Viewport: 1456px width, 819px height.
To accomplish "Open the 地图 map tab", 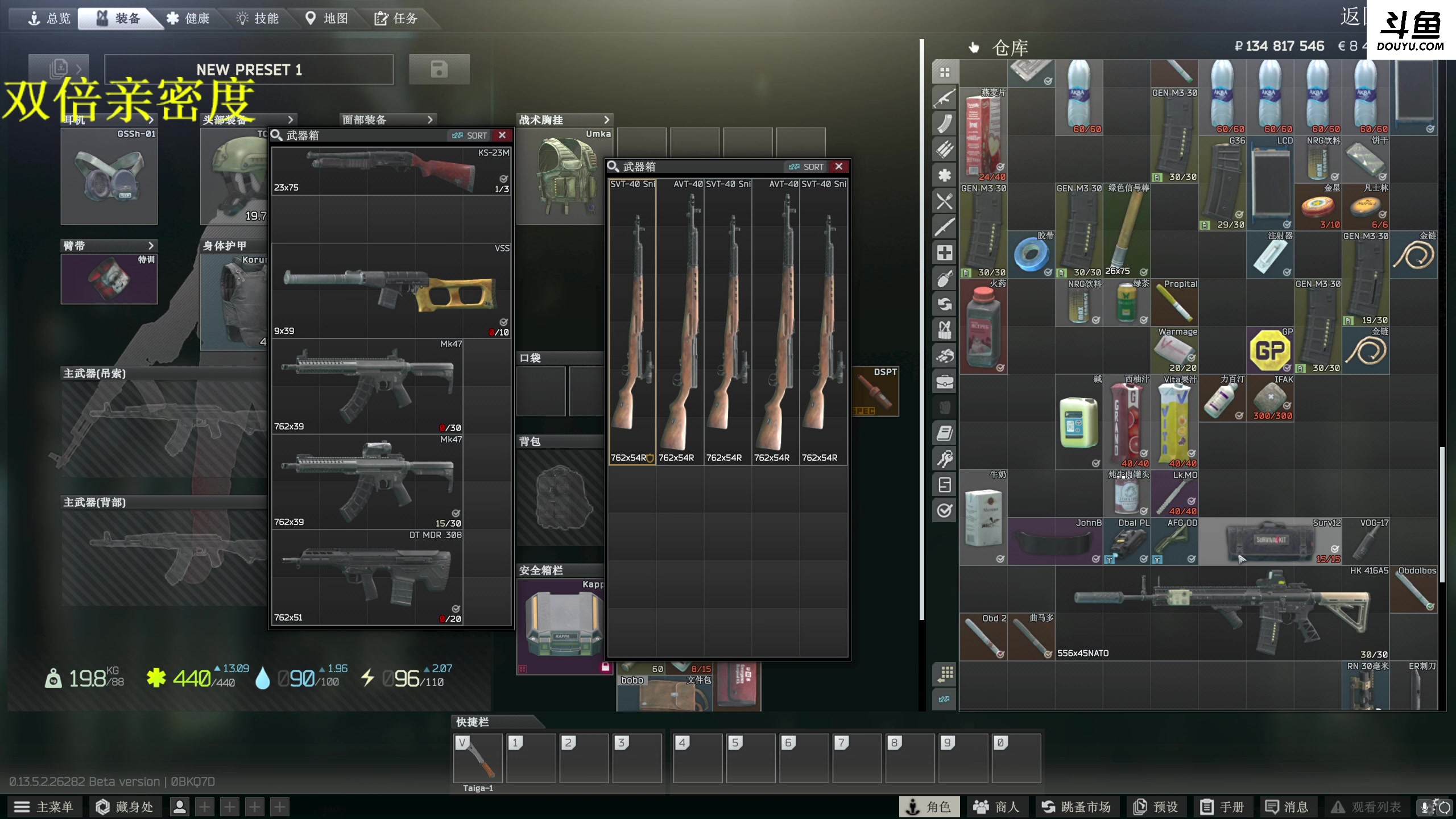I will tap(327, 19).
